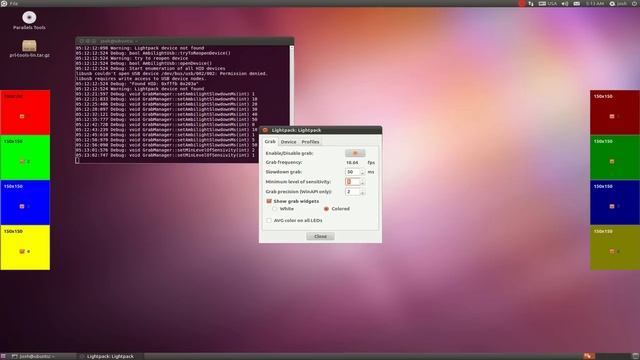Click the Lightpack dialog title bar icon
Viewport: 640px width, 360px height.
click(265, 130)
